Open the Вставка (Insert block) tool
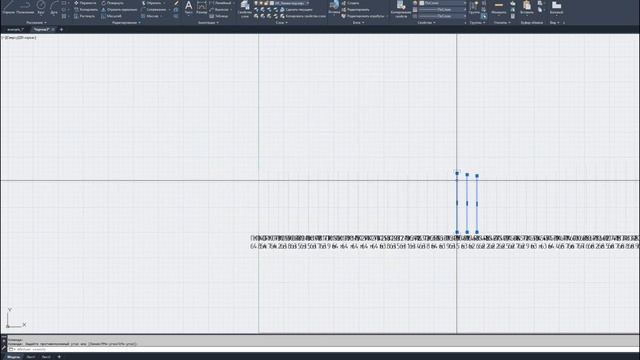Screen dimensions: 640x360 [x=334, y=7]
